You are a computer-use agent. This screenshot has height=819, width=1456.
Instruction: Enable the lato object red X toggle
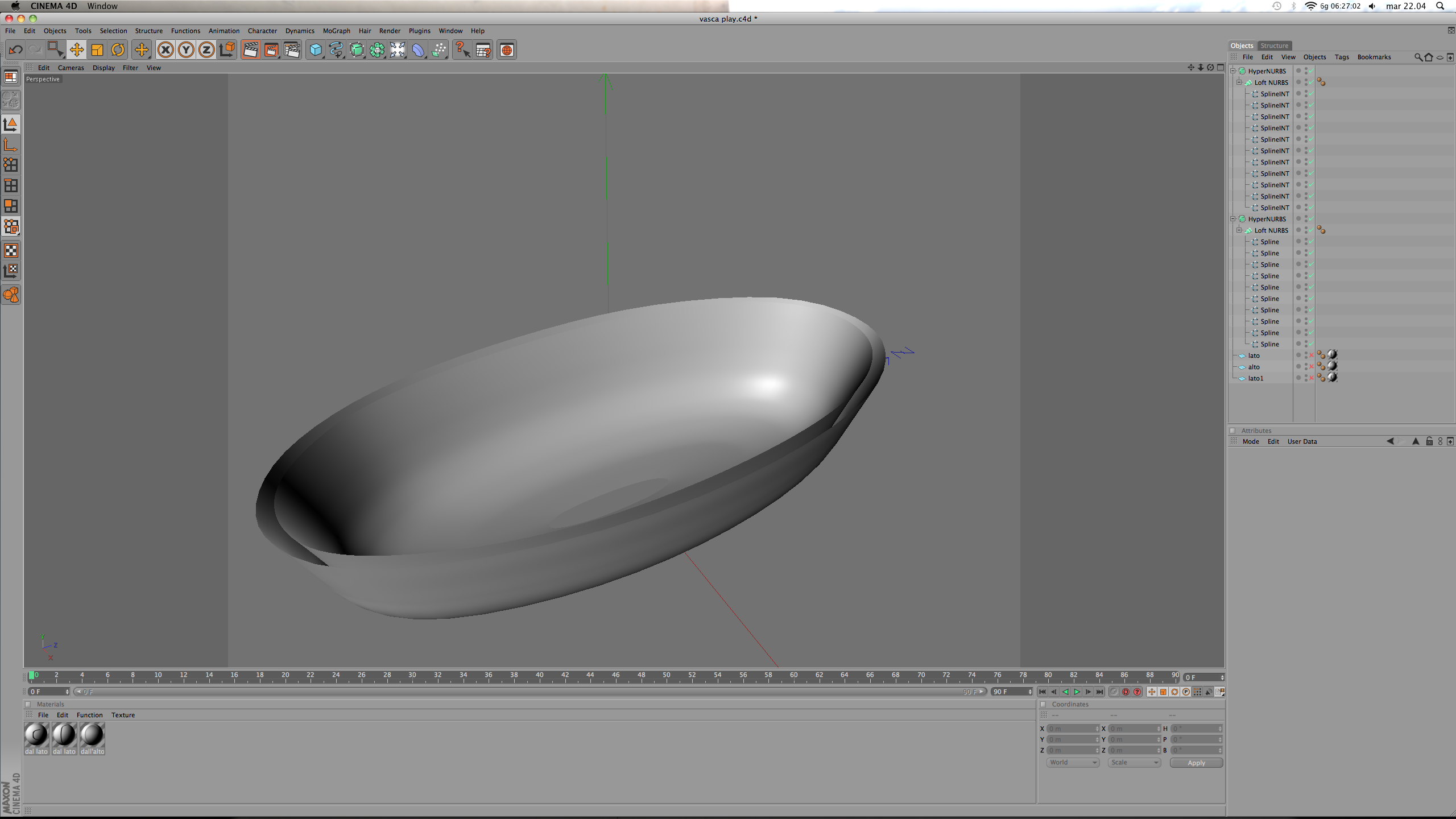point(1312,355)
